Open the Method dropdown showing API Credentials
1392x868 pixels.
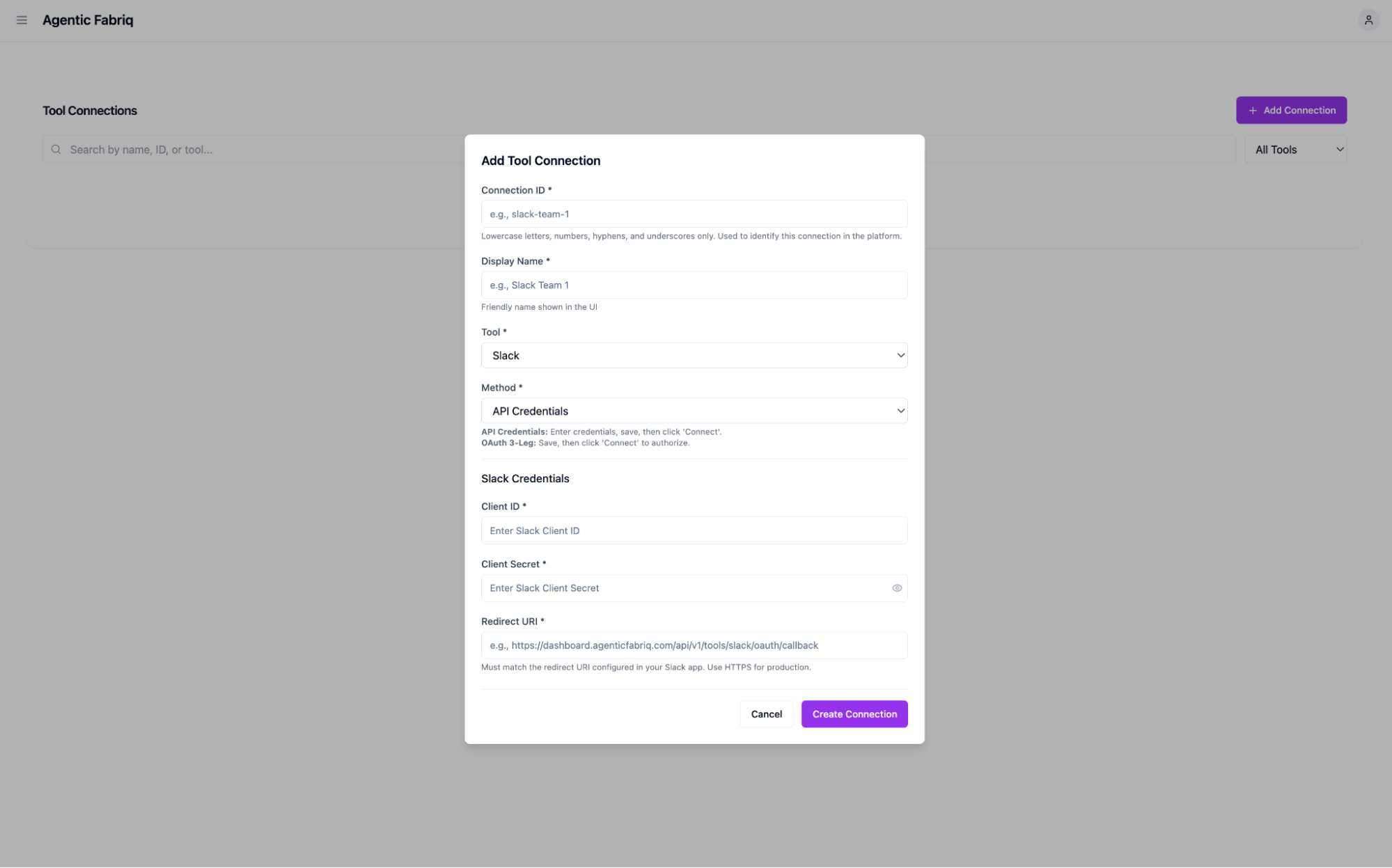(x=694, y=411)
